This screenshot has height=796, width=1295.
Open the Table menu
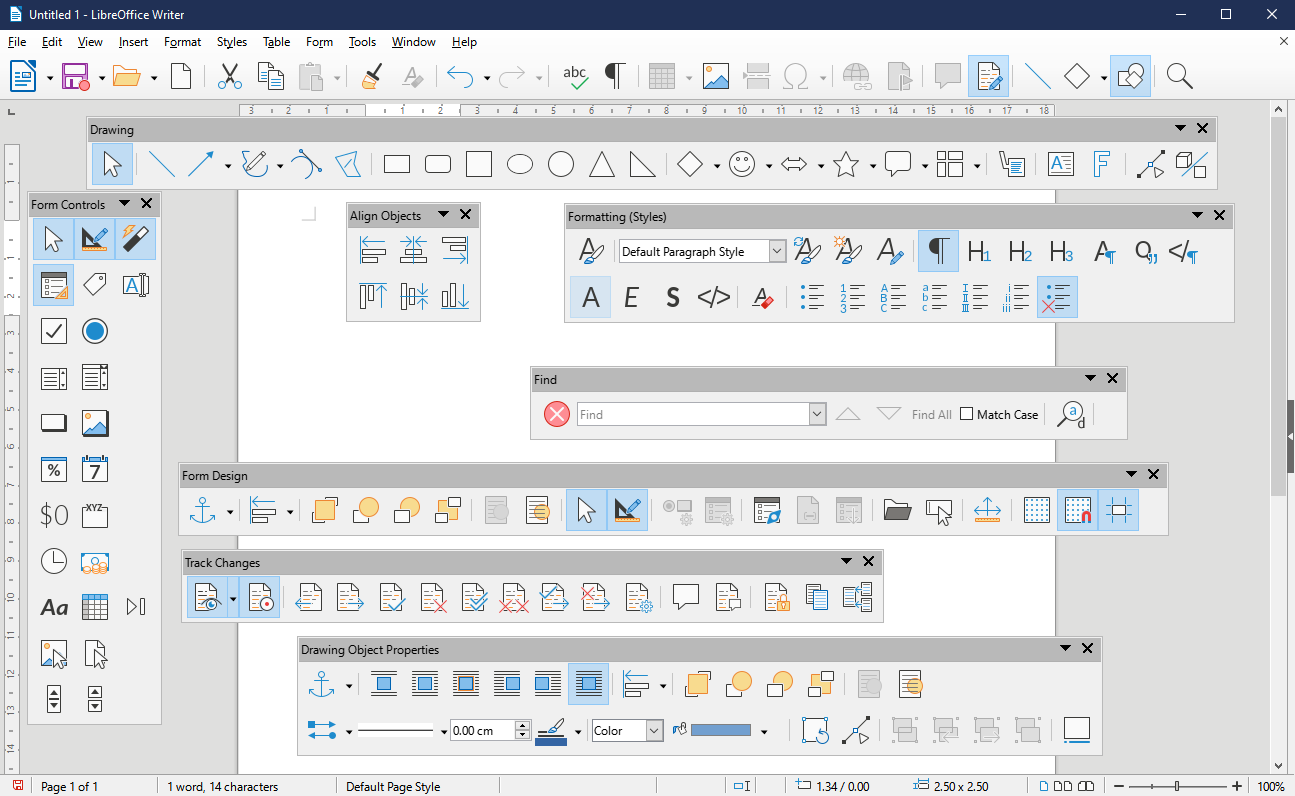click(276, 42)
